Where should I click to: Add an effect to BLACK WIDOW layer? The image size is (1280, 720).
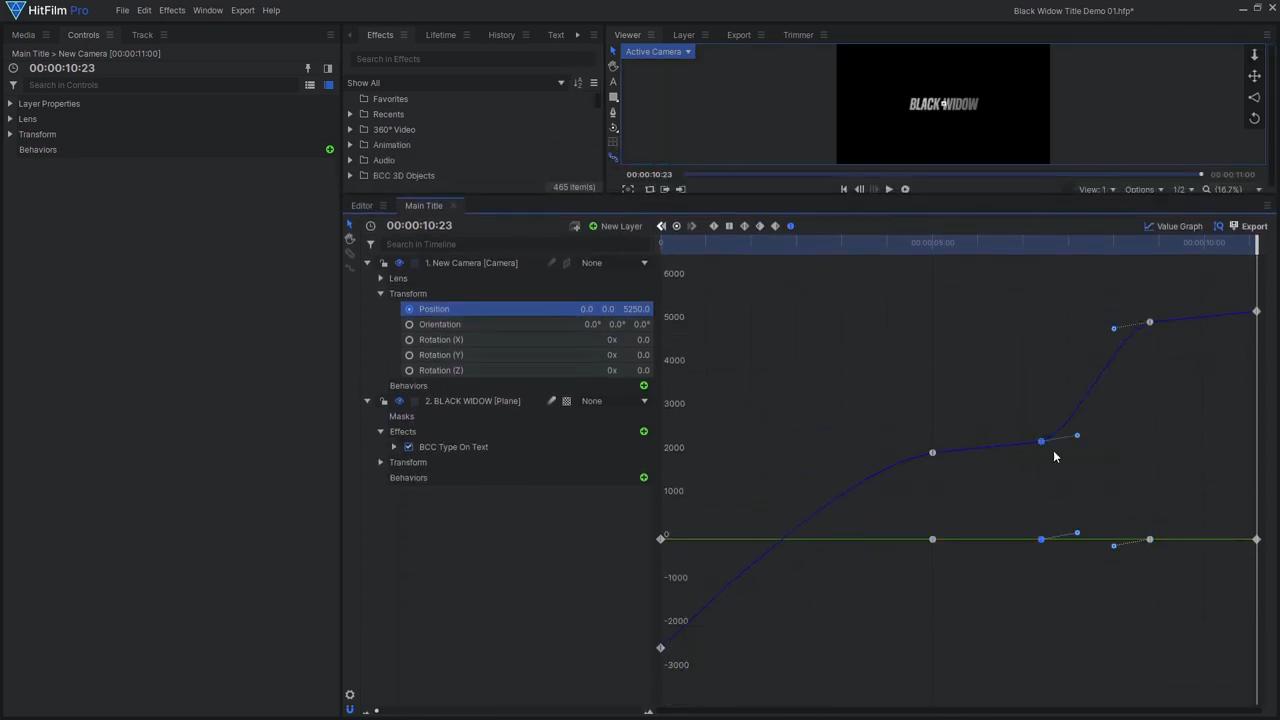(x=644, y=432)
